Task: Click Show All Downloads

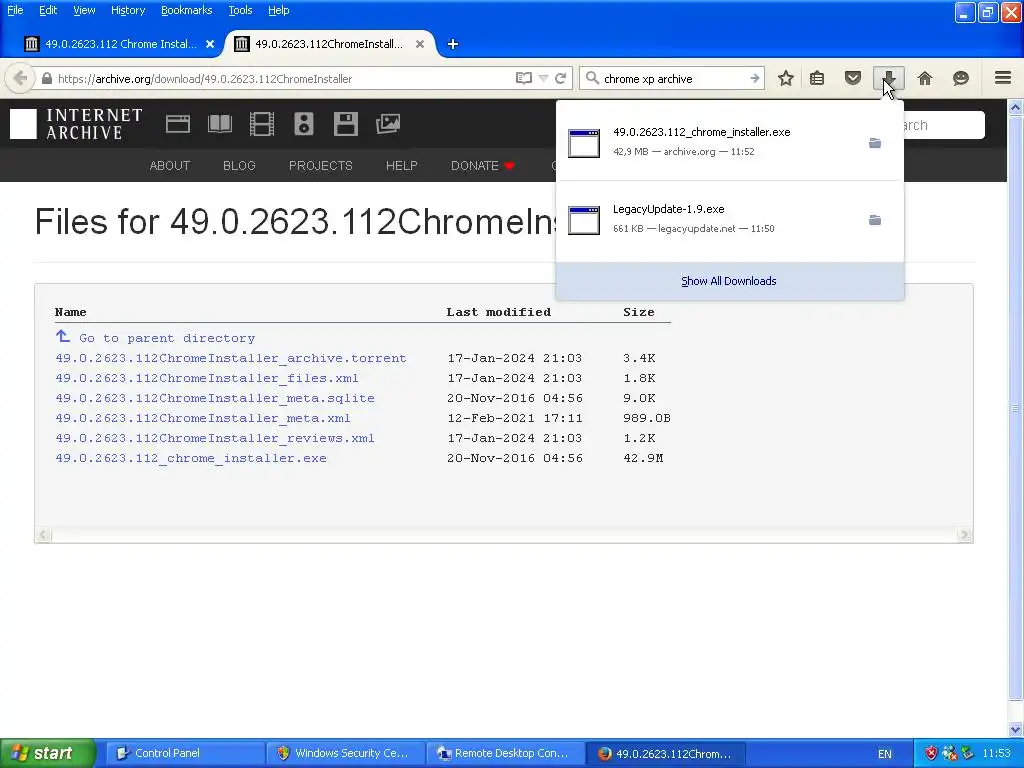Action: click(729, 281)
